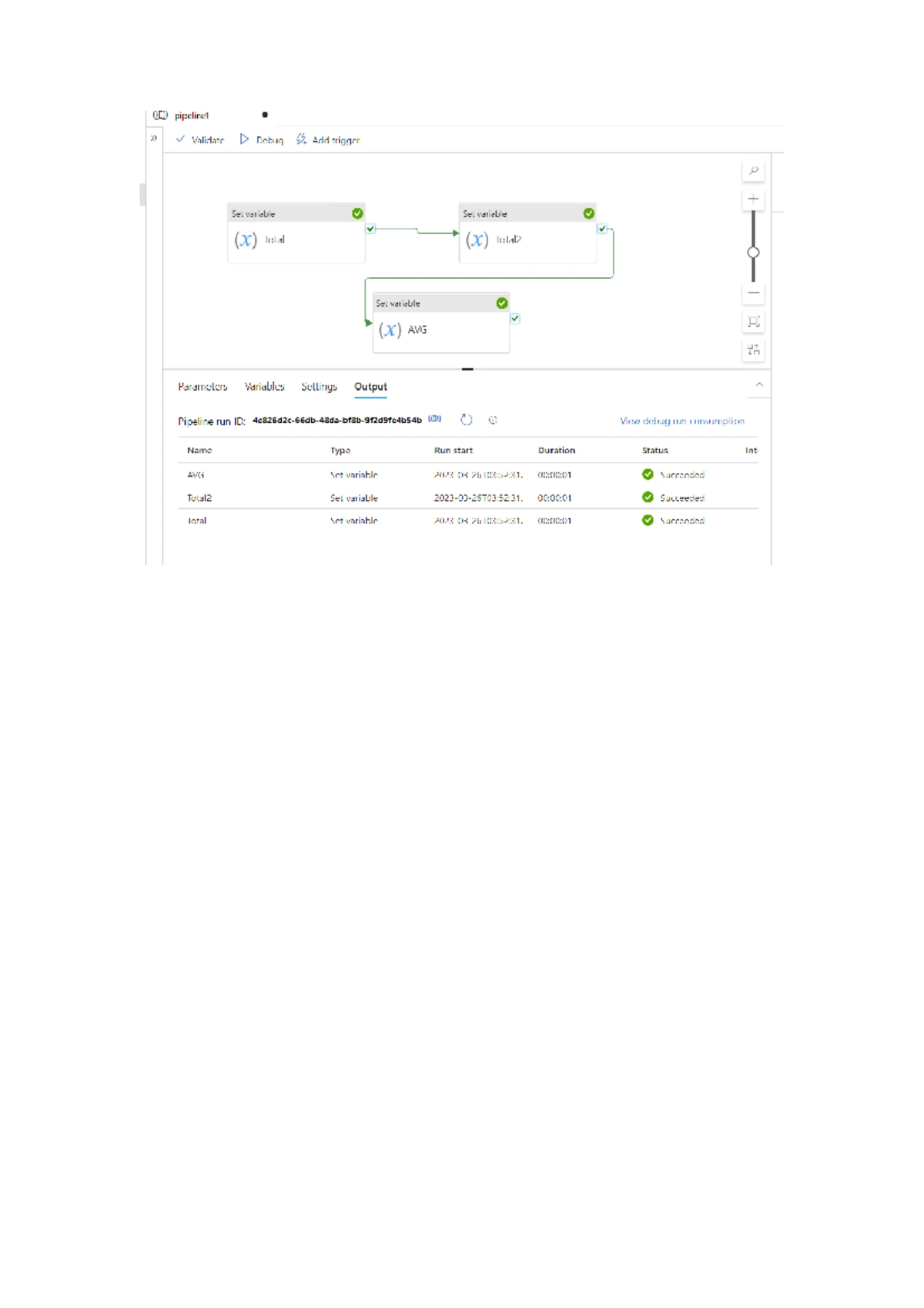
Task: Select the Output tab
Action: (x=370, y=387)
